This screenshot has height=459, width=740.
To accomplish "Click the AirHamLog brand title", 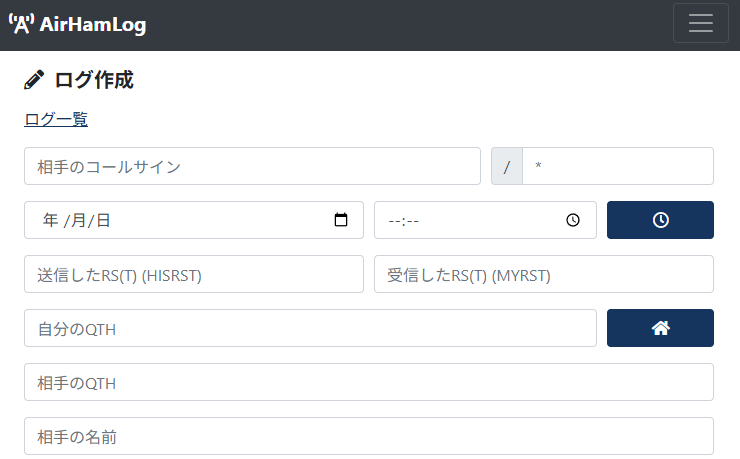I will tap(93, 25).
